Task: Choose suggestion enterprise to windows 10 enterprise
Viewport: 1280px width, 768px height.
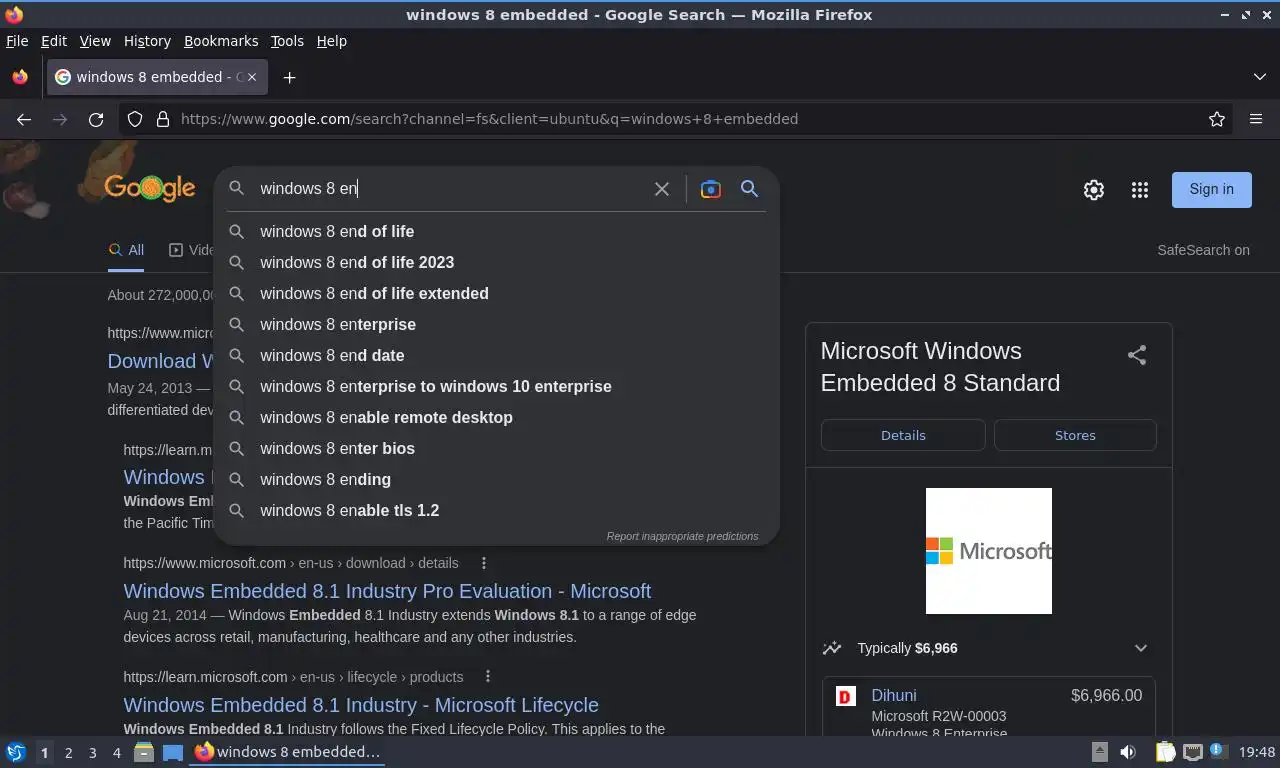Action: pyautogui.click(x=496, y=386)
